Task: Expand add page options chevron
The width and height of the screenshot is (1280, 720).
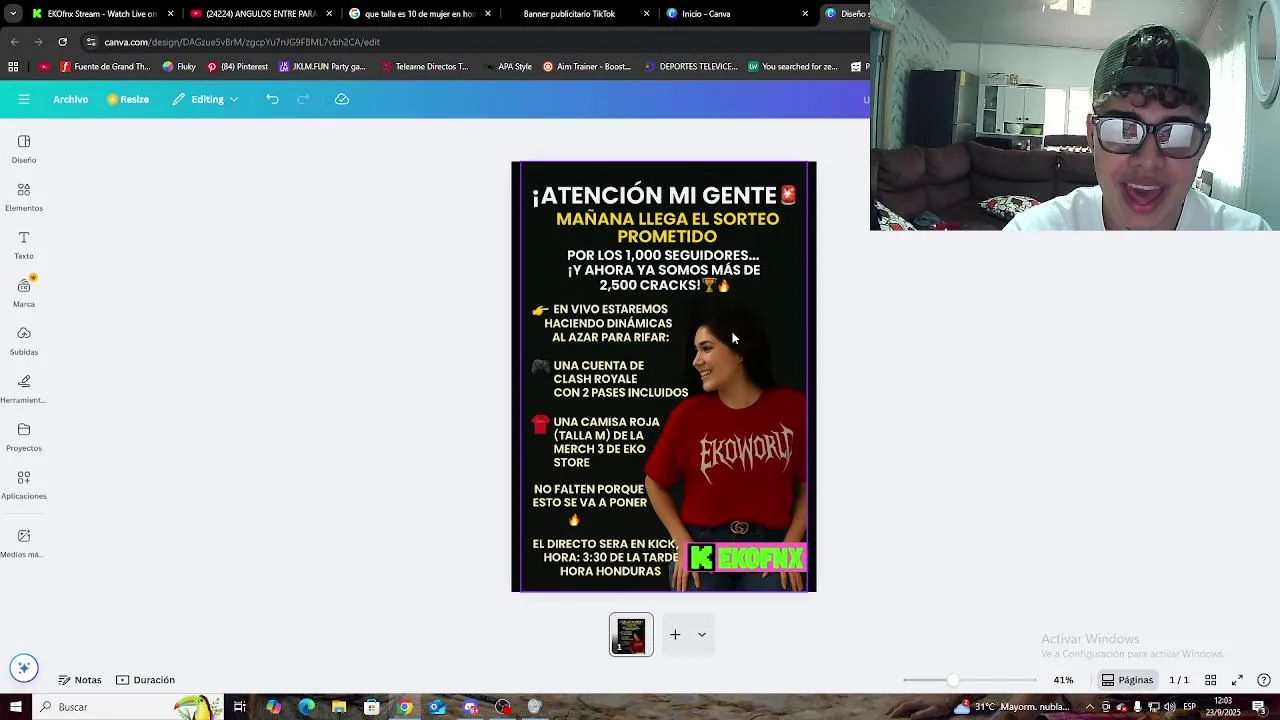Action: [x=701, y=634]
